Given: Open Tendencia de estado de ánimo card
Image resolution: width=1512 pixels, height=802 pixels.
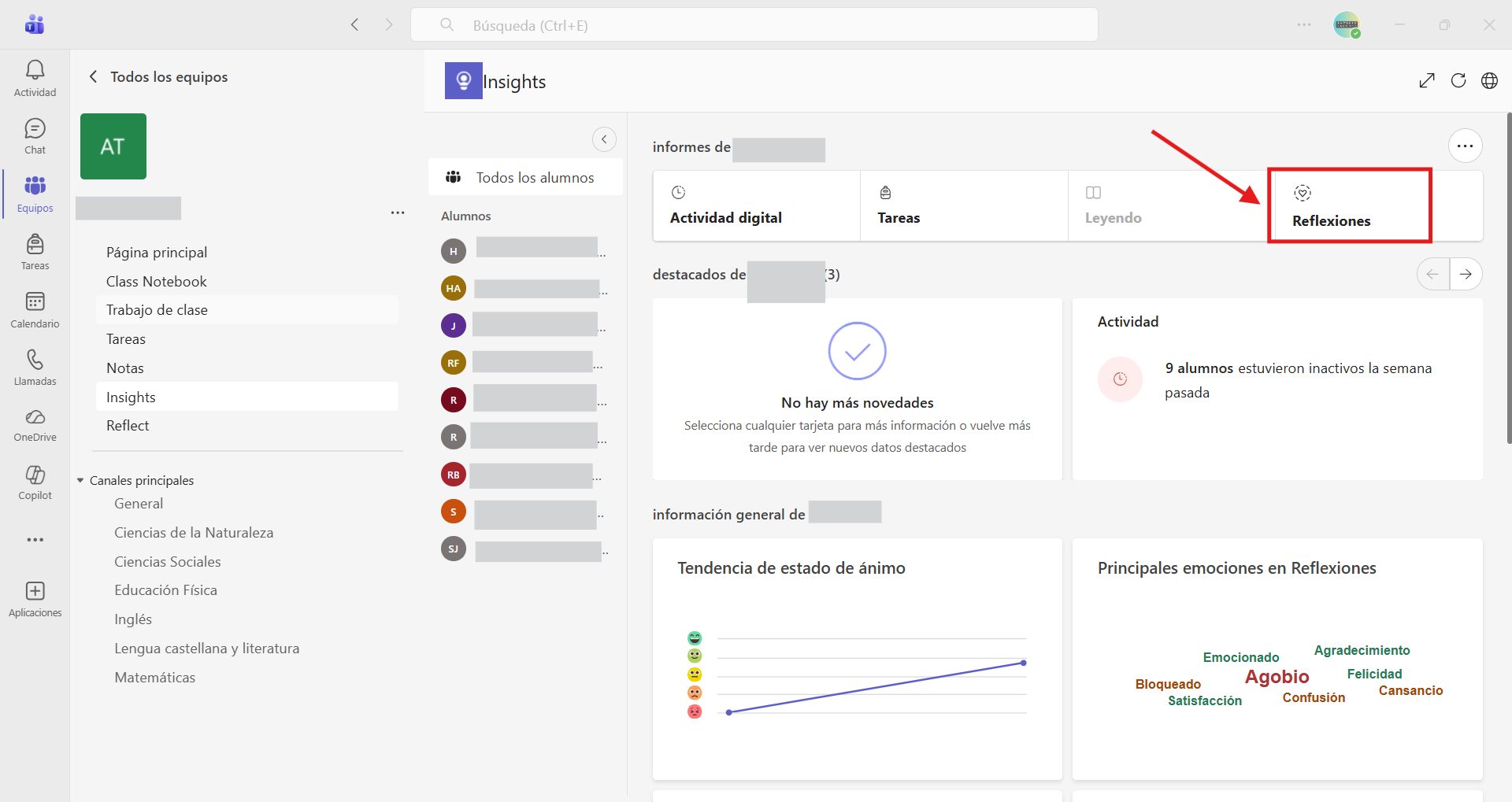Looking at the screenshot, I should click(857, 659).
